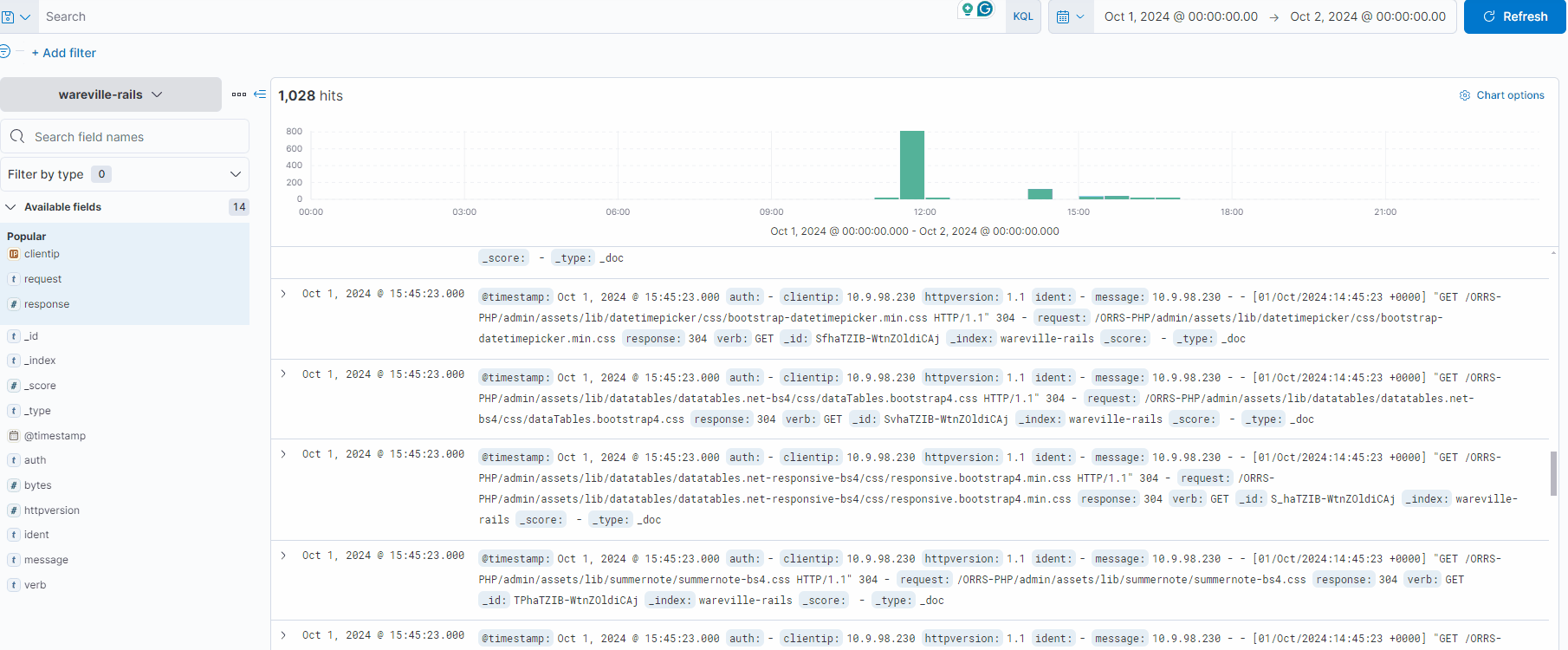Open the calendar quick date menu
This screenshot has width=1568, height=650.
pyautogui.click(x=1071, y=16)
